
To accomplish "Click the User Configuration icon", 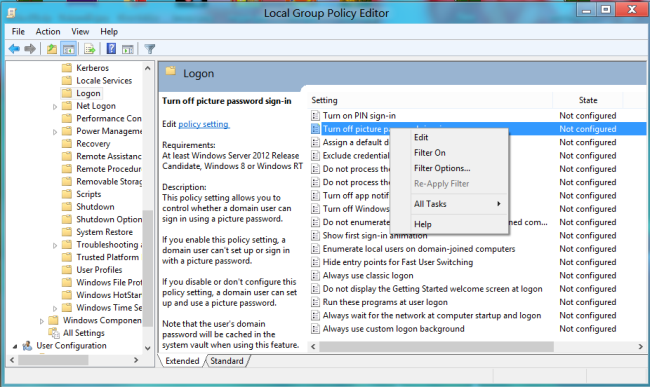I will coord(27,346).
